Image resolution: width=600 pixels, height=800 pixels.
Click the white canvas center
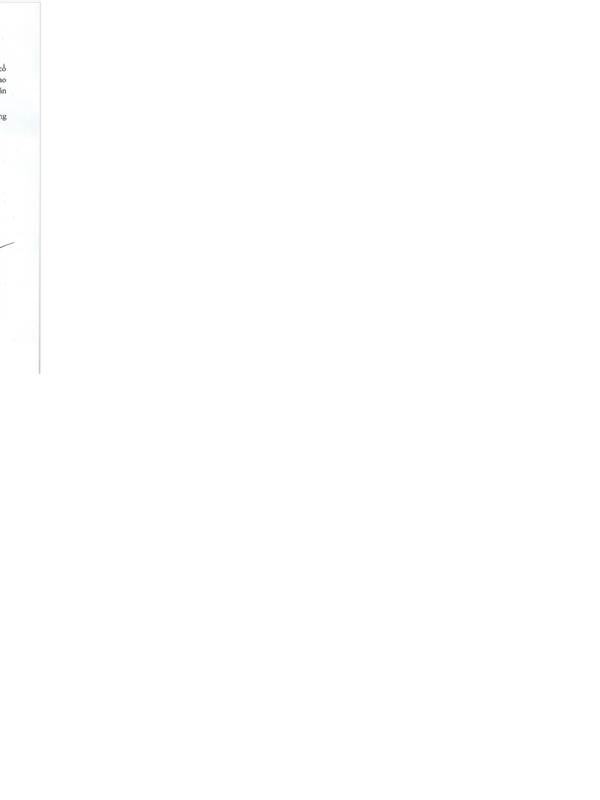point(300,400)
